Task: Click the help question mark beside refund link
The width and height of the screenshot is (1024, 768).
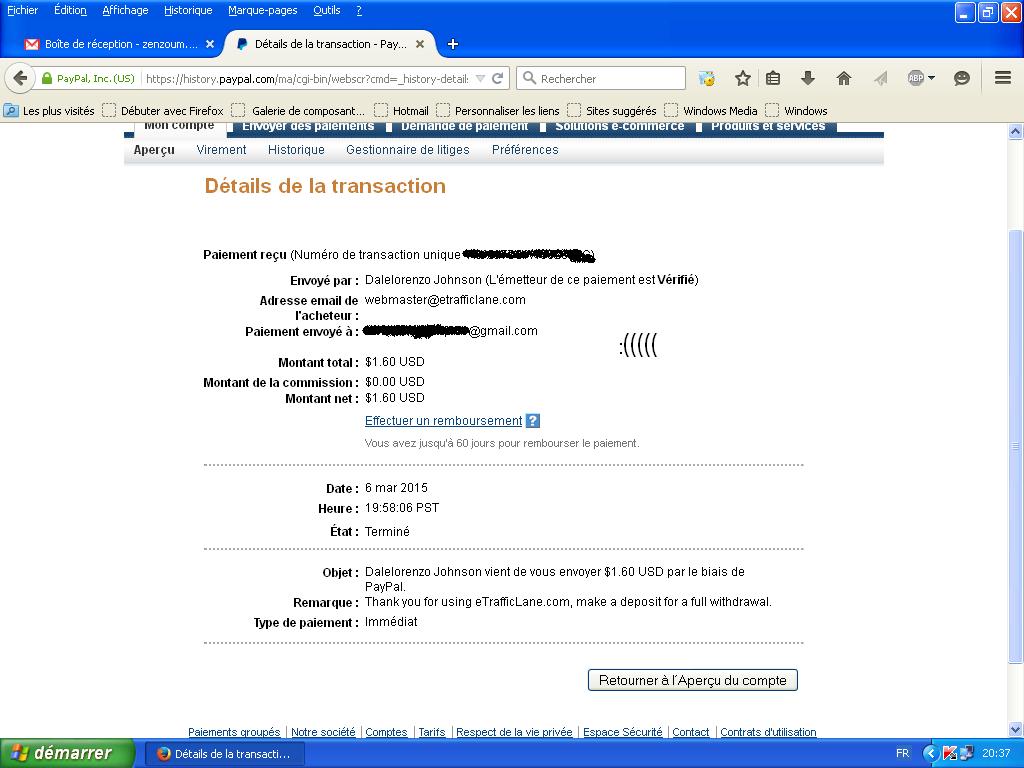Action: click(533, 421)
